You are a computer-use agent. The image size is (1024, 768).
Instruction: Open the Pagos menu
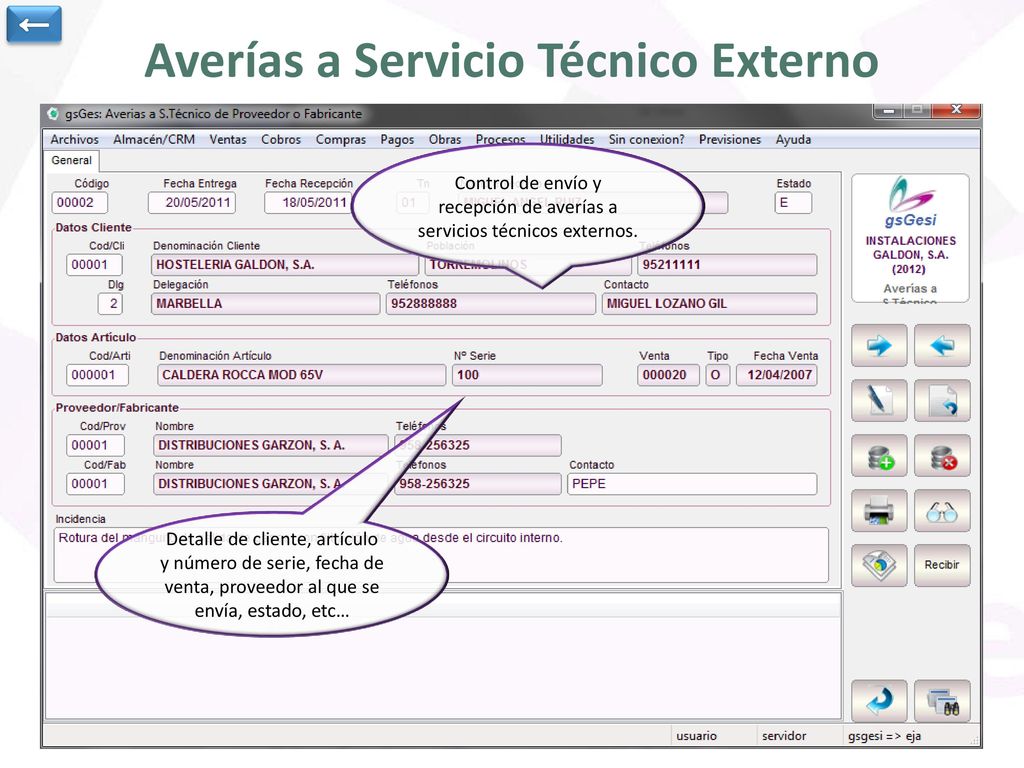point(397,139)
